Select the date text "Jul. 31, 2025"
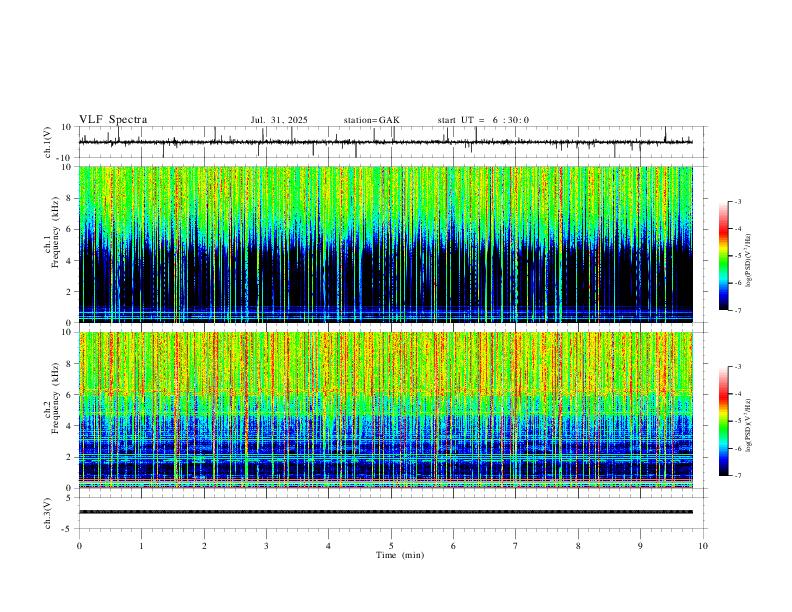792x612 pixels. (x=279, y=120)
